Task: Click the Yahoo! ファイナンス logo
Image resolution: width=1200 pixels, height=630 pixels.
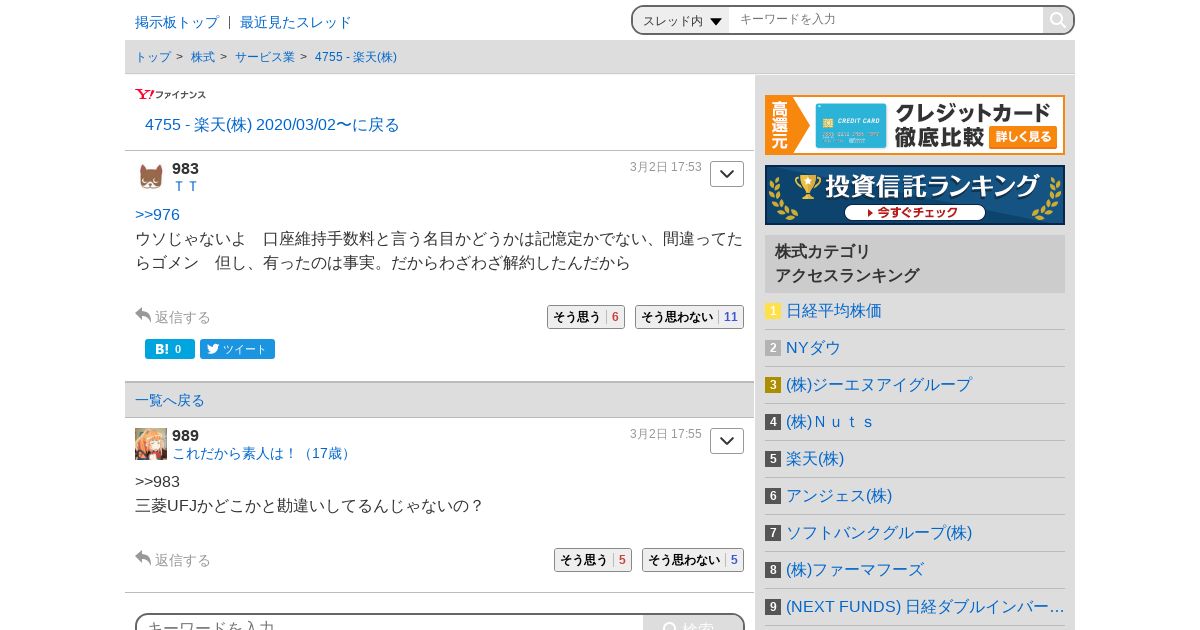Action: click(x=171, y=94)
